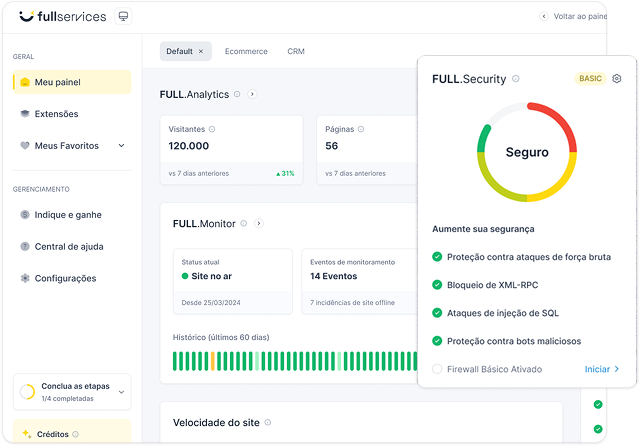Click info icon next to Visitantes
The width and height of the screenshot is (640, 446).
point(212,129)
